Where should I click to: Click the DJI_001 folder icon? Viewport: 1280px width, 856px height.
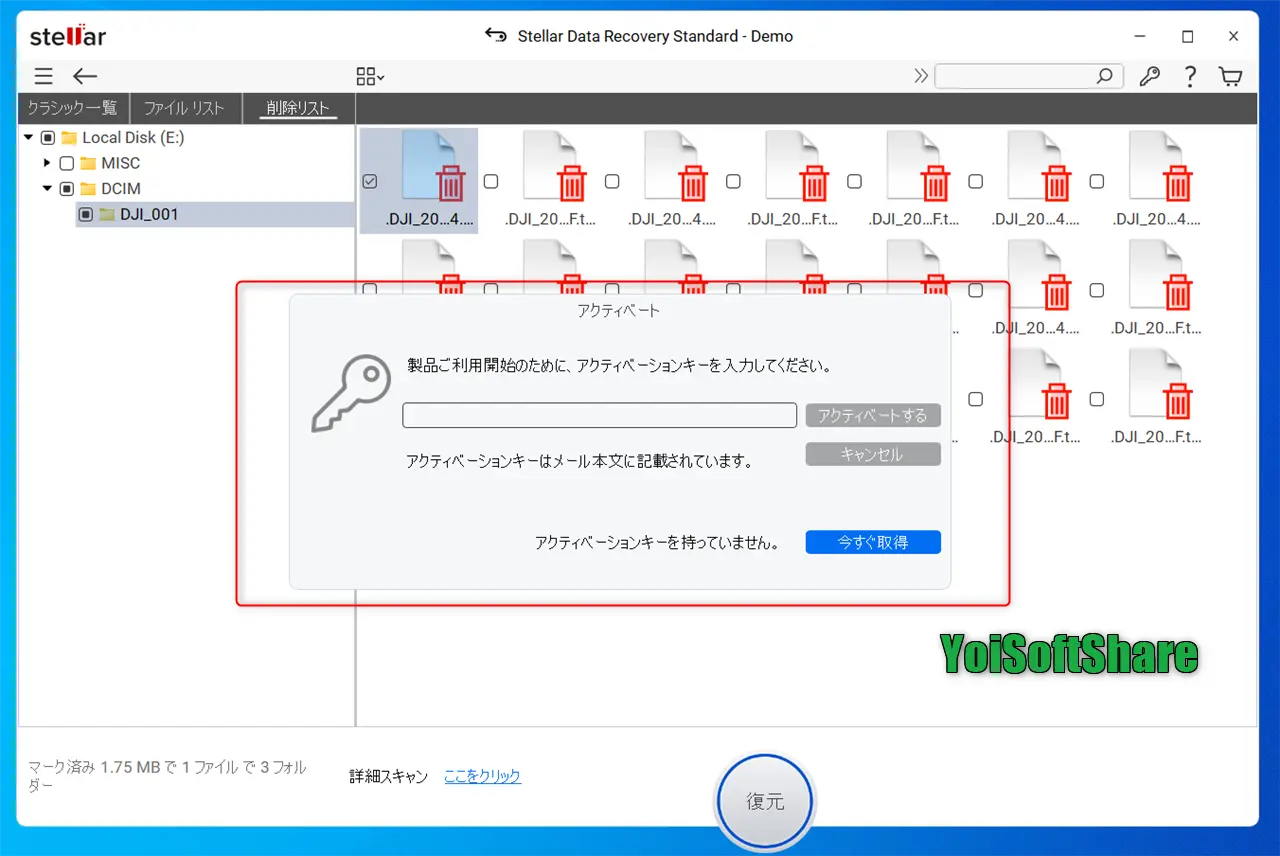[107, 214]
